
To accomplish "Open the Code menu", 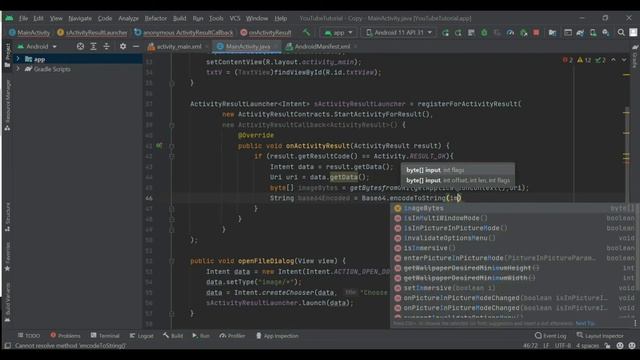I will point(105,18).
